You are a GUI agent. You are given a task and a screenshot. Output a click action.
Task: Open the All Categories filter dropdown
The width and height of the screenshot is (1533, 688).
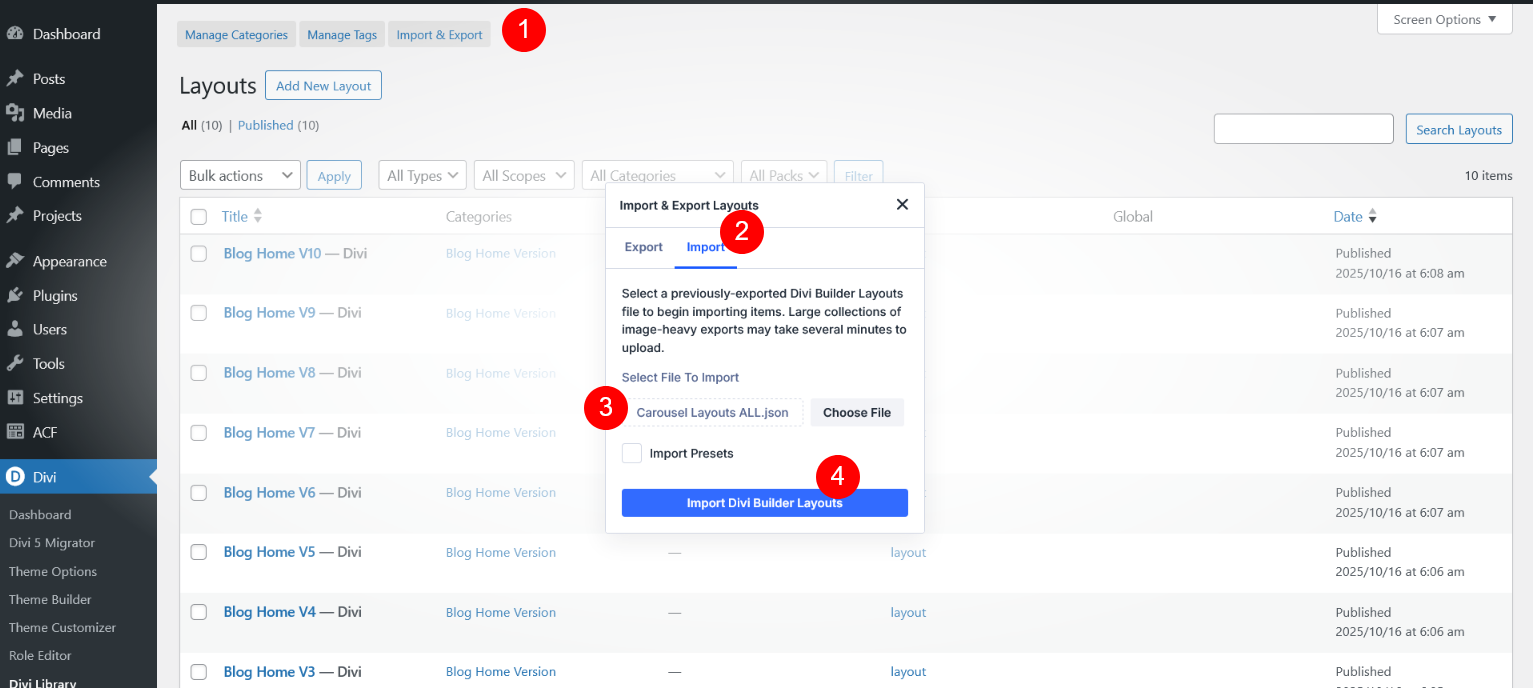tap(658, 175)
